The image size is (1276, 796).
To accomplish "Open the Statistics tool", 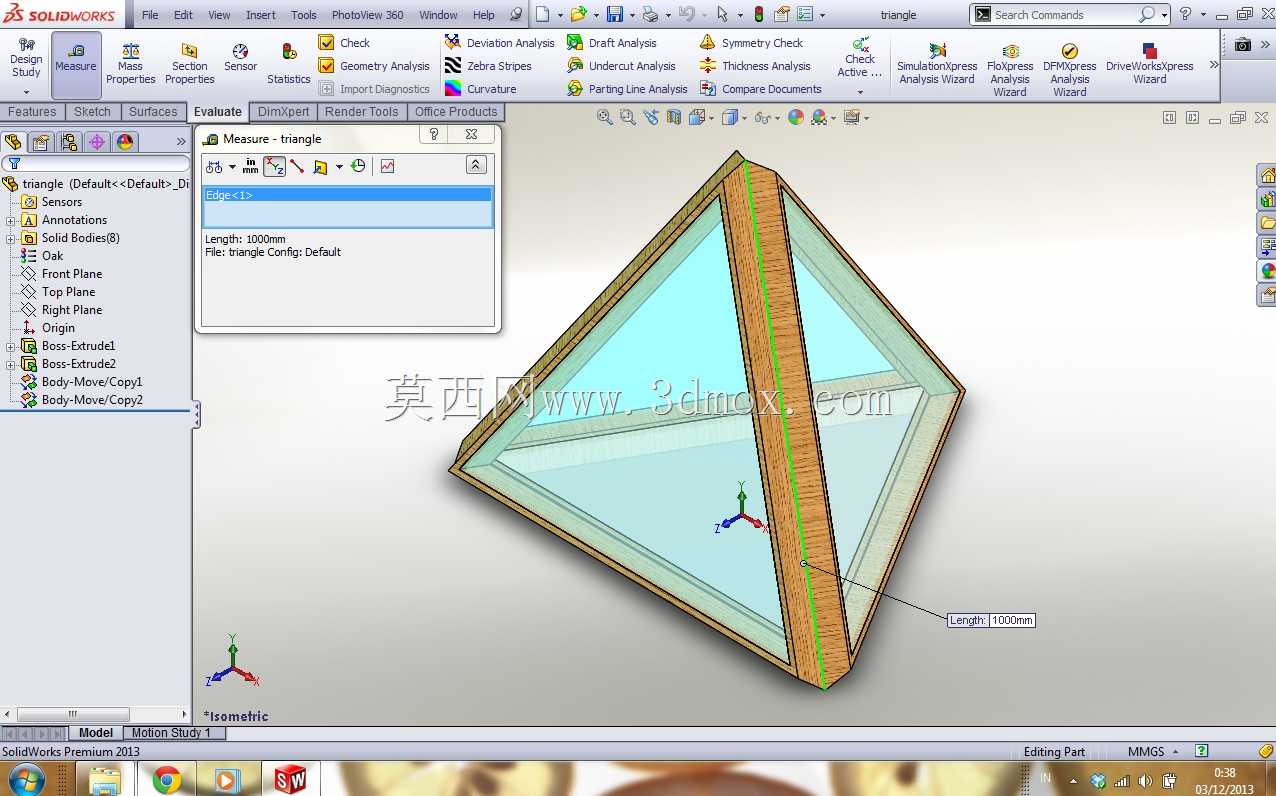I will pos(289,65).
